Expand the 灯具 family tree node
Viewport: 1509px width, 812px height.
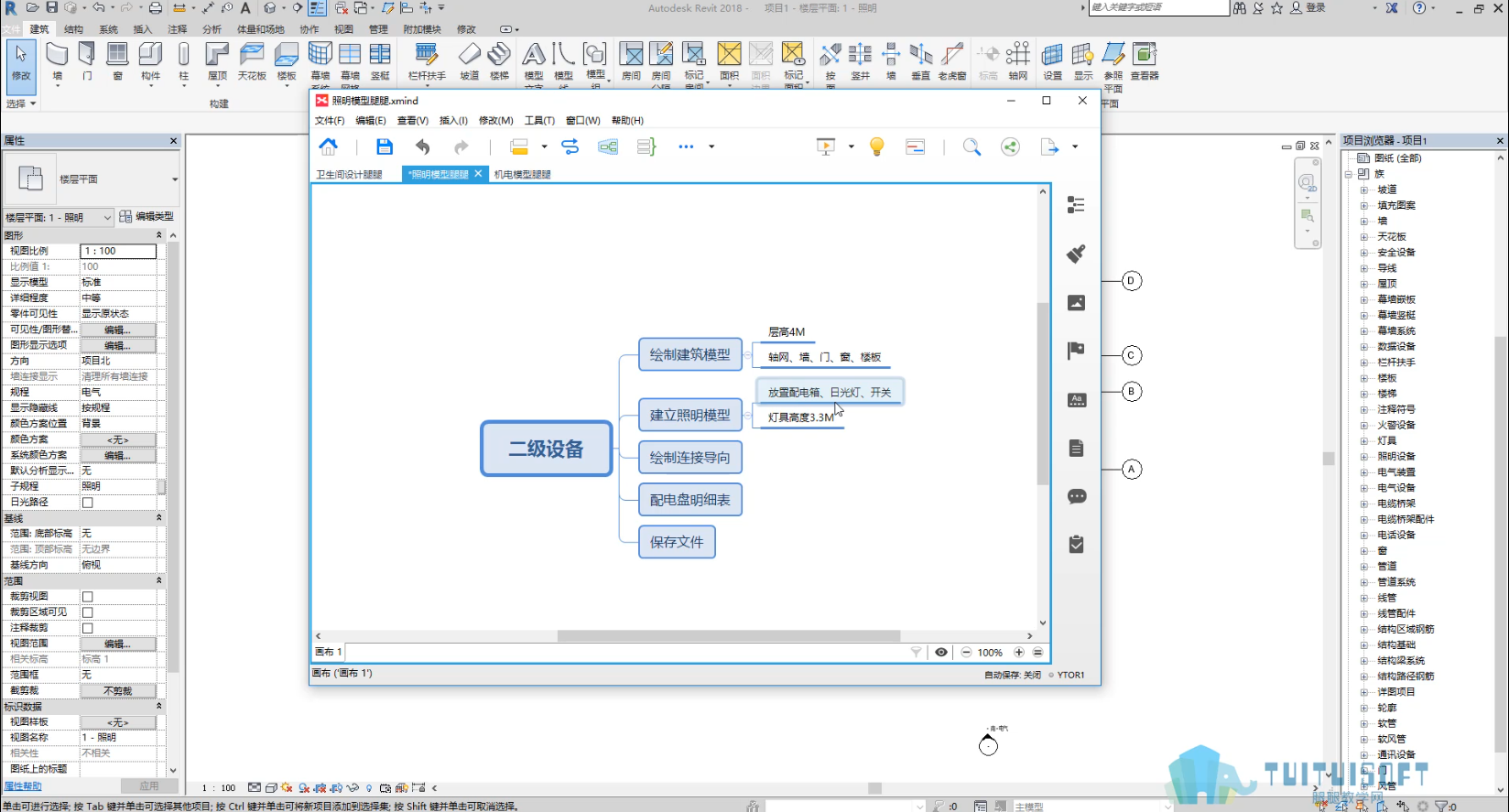click(x=1364, y=440)
